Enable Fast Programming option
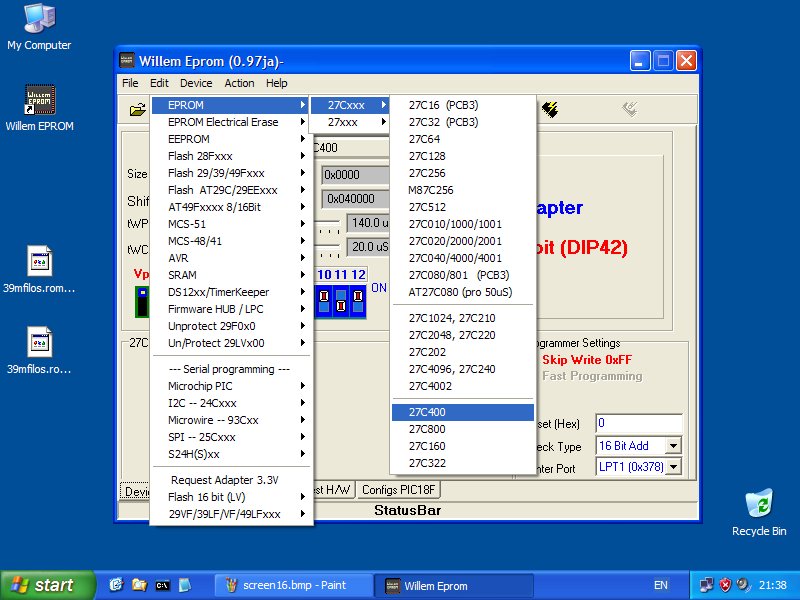This screenshot has height=600, width=800. tap(592, 376)
